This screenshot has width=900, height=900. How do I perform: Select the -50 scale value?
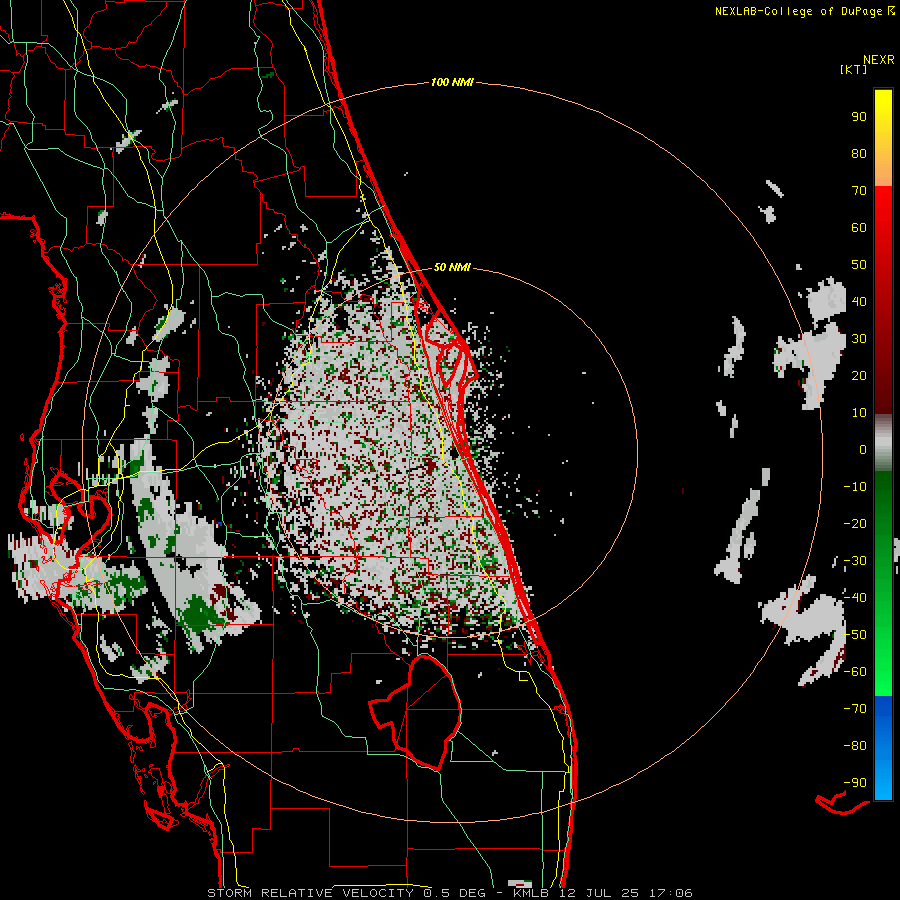click(x=855, y=635)
